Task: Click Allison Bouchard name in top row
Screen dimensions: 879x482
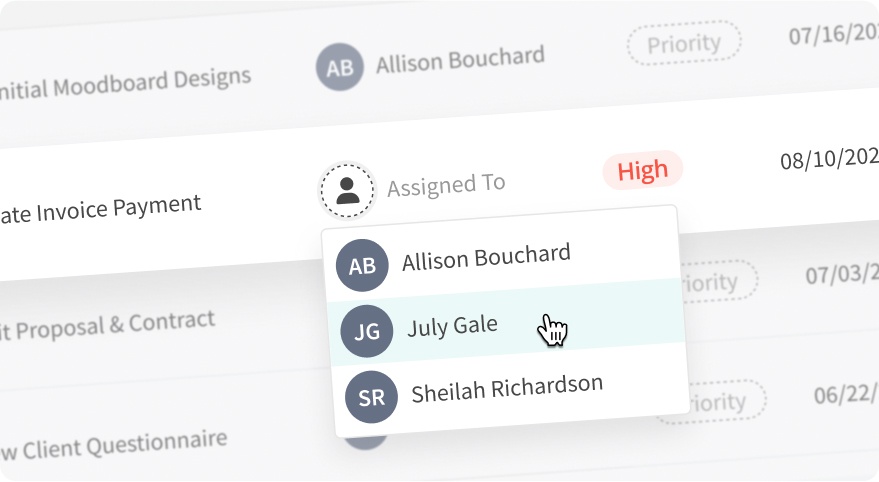Action: point(460,60)
